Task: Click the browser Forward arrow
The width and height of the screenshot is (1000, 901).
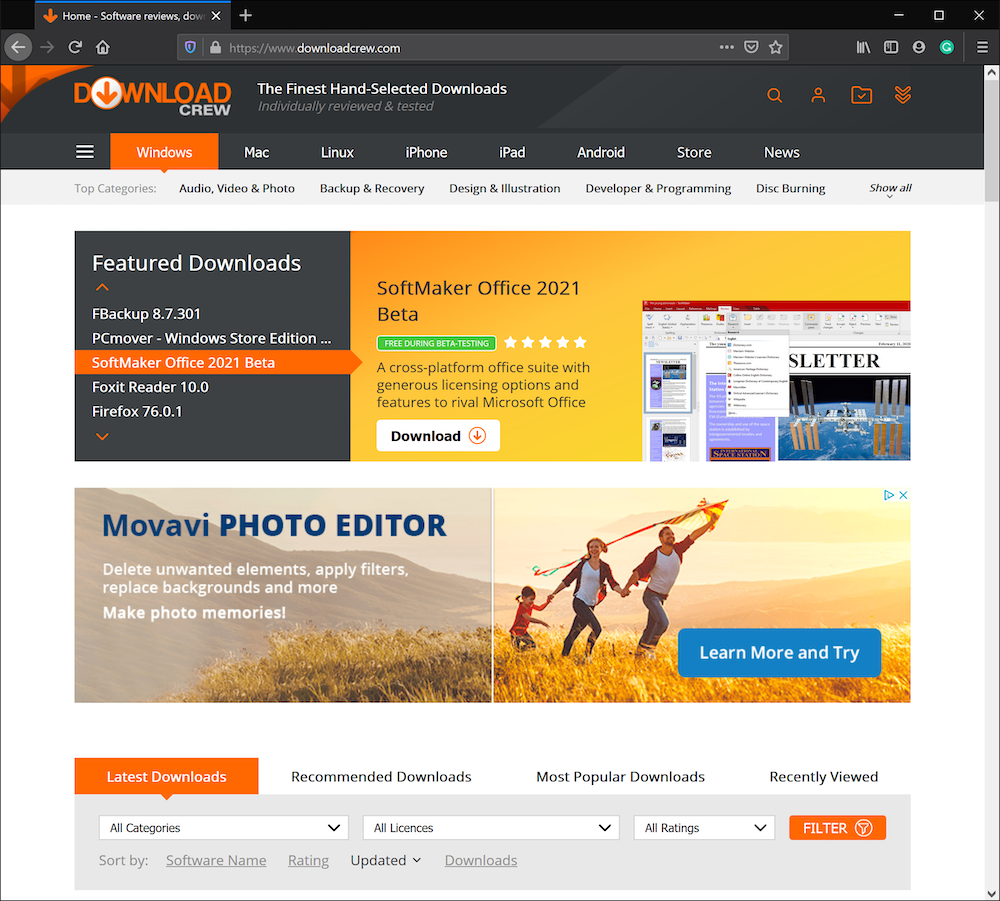Action: [x=47, y=47]
